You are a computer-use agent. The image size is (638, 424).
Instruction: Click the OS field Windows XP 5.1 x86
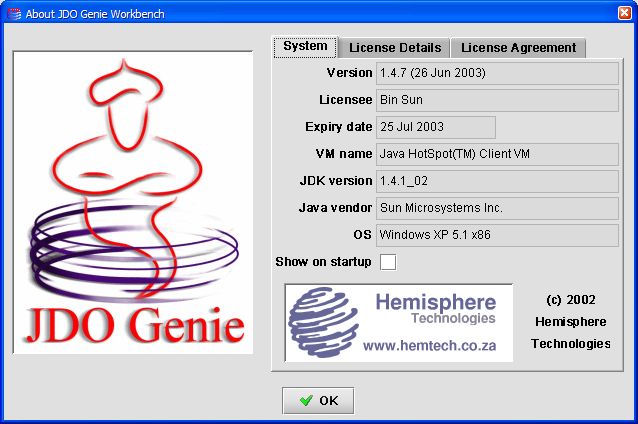coord(497,235)
